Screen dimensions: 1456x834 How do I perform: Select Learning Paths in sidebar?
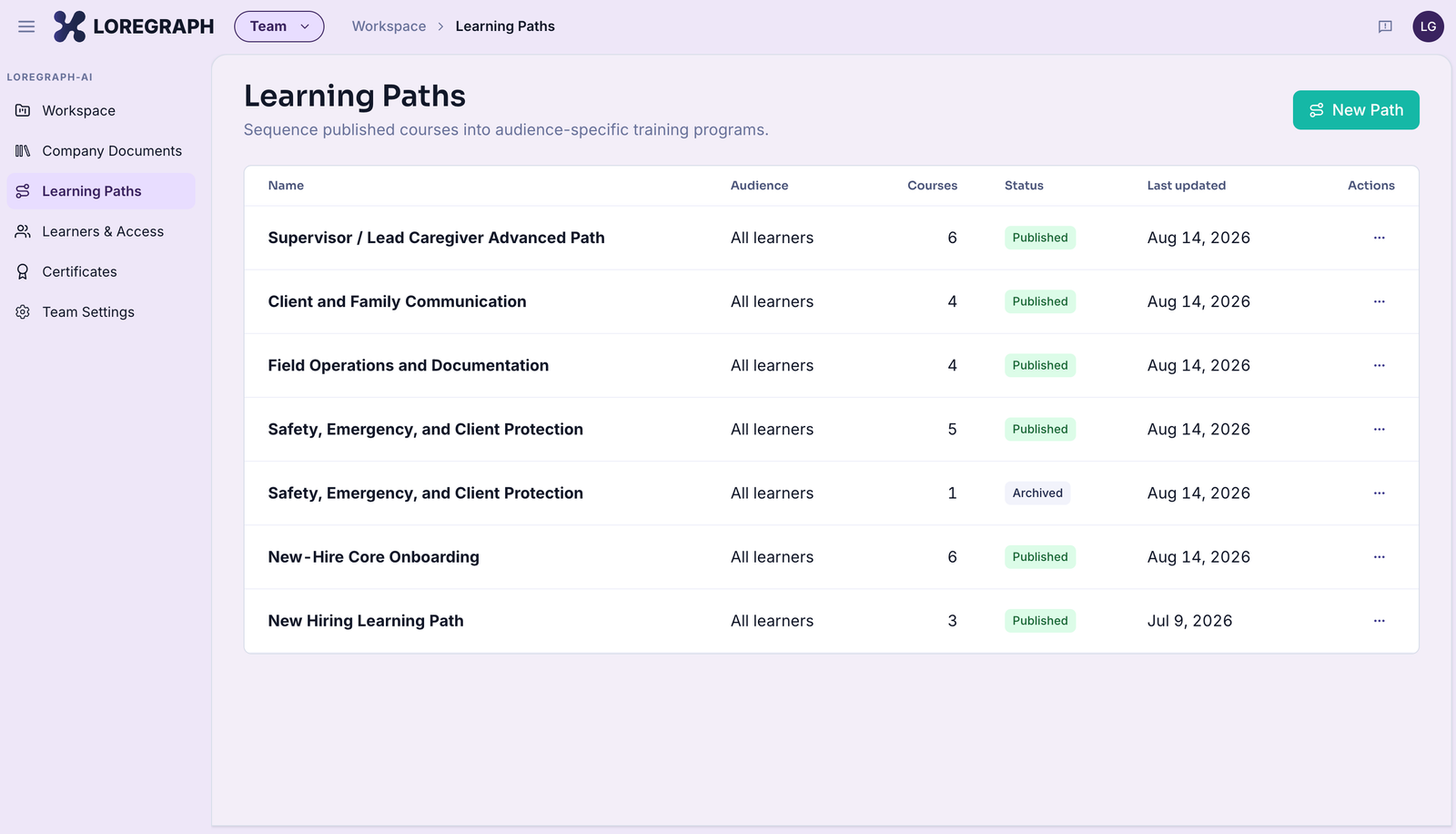101,191
